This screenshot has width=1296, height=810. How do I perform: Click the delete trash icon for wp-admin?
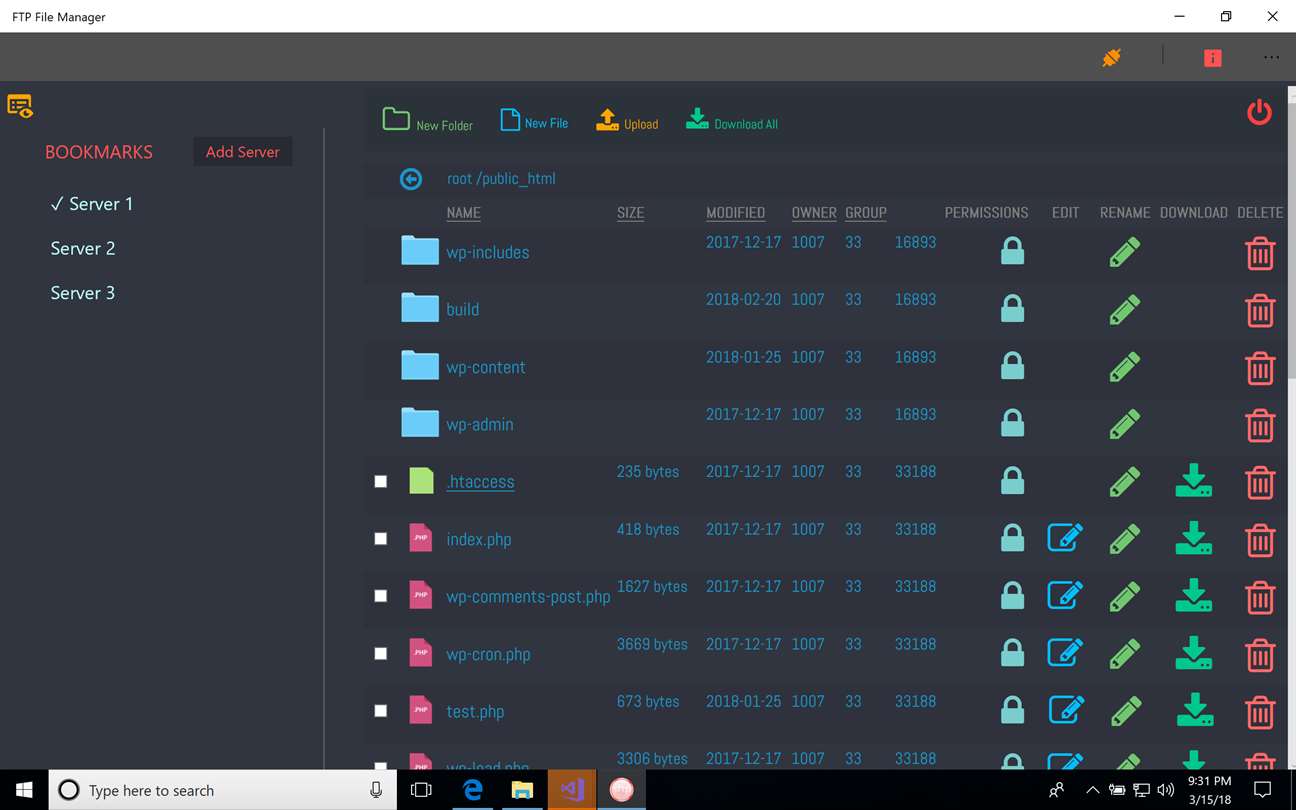click(1260, 425)
